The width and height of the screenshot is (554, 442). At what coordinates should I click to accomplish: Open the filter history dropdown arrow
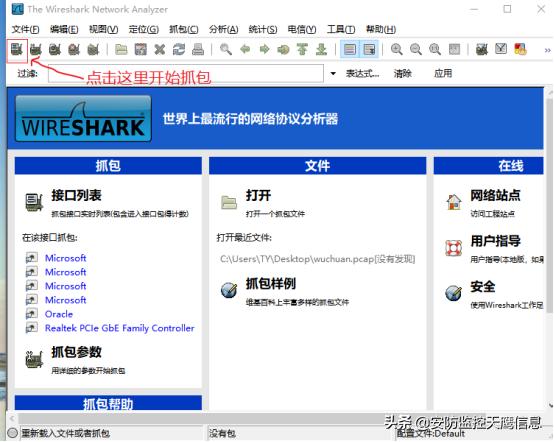click(x=333, y=73)
